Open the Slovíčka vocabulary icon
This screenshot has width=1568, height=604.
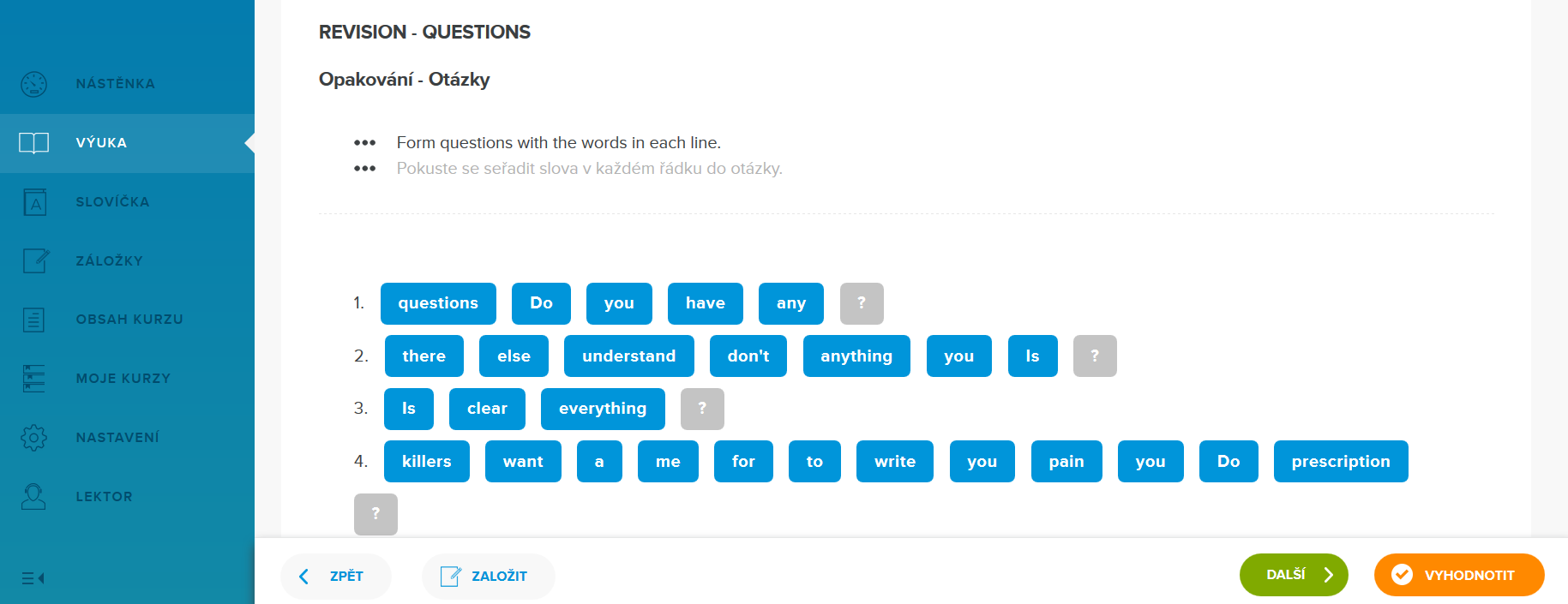coord(34,202)
